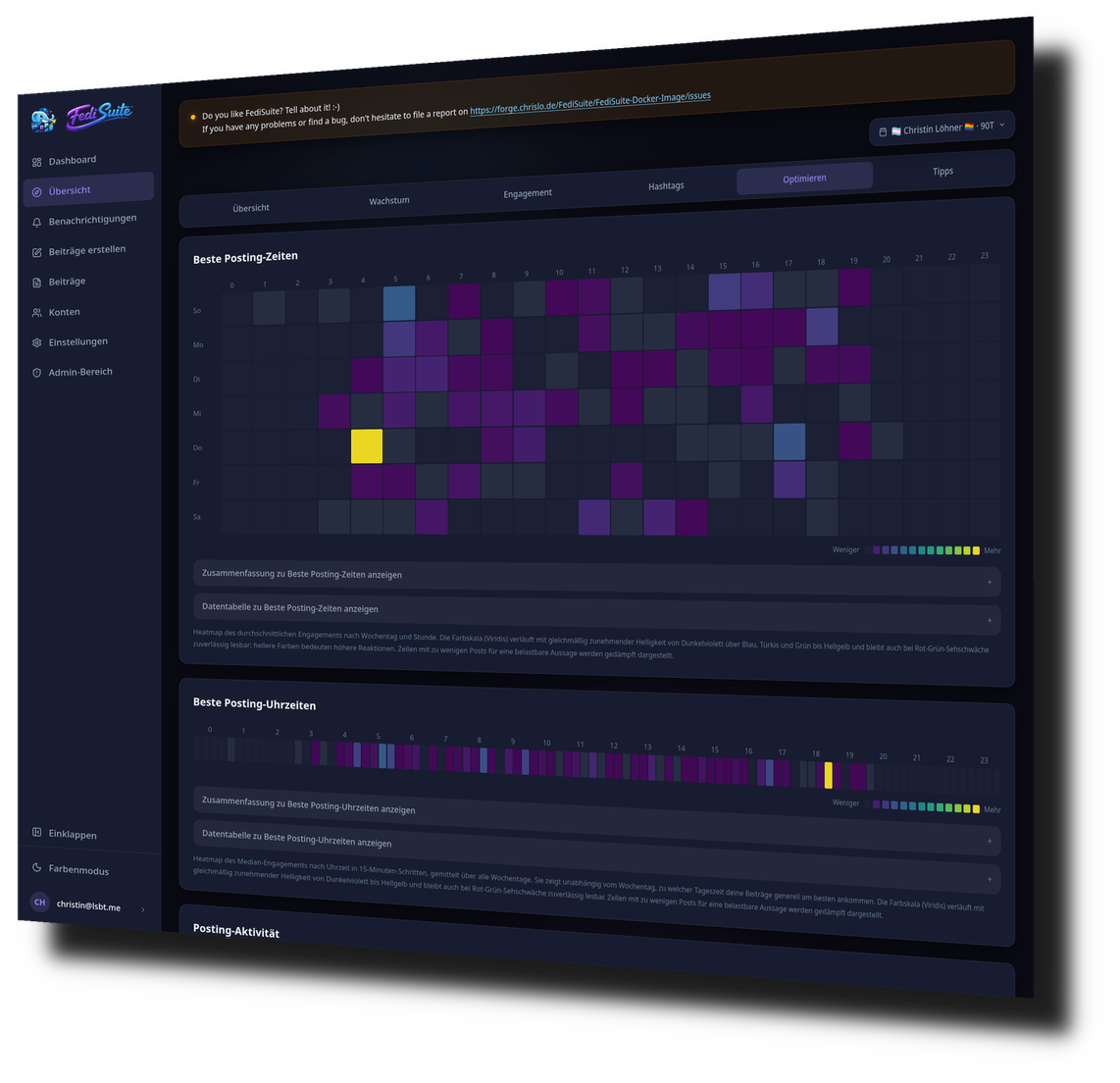The width and height of the screenshot is (1120, 1083).
Task: Click the 'Sa' weekday row label
Action: [197, 517]
